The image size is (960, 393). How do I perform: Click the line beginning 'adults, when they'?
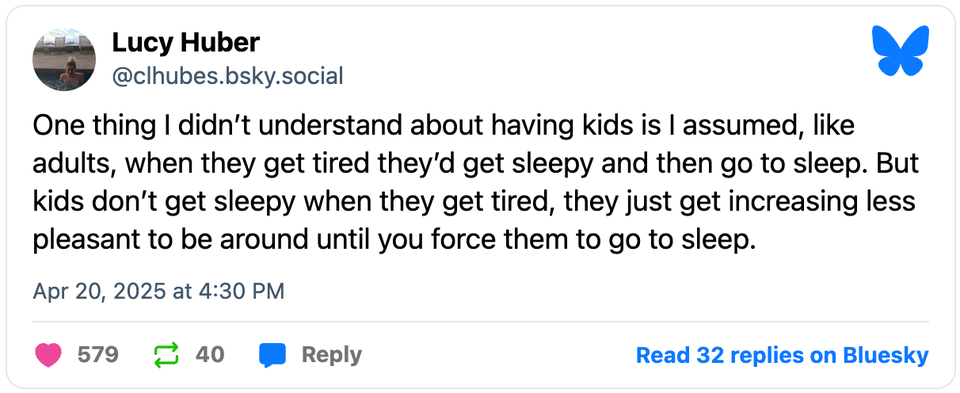pos(476,165)
